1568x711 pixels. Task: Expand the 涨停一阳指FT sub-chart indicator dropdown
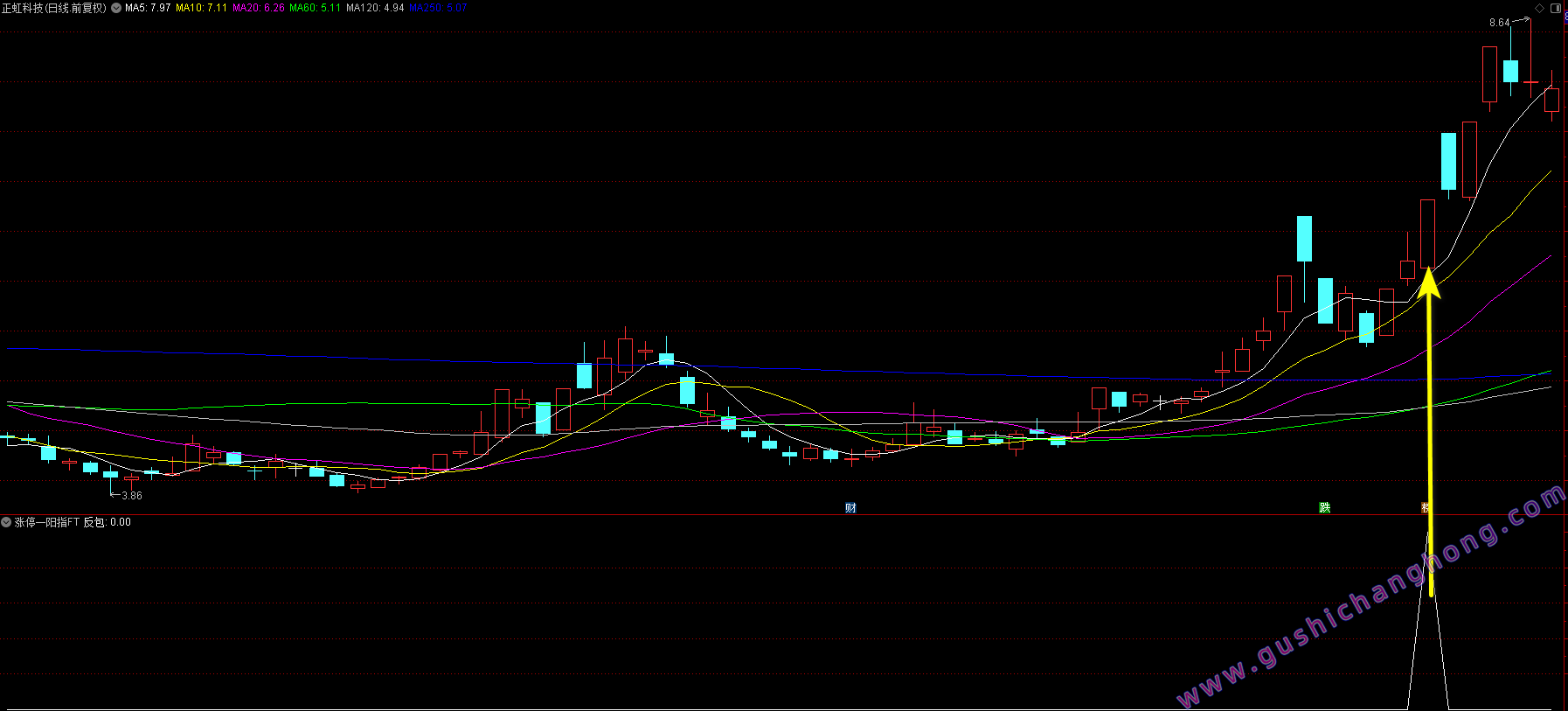(6, 522)
